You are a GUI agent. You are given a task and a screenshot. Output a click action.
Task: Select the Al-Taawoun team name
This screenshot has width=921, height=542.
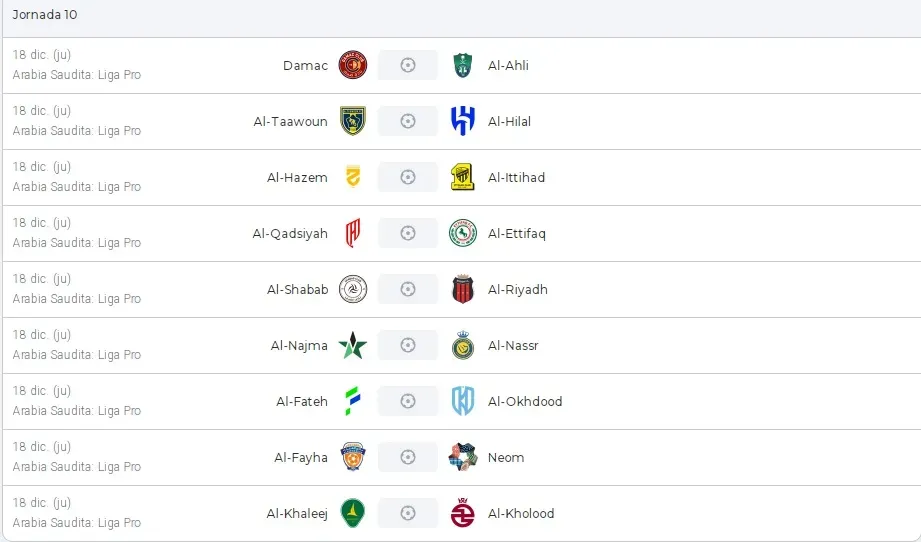click(x=290, y=121)
